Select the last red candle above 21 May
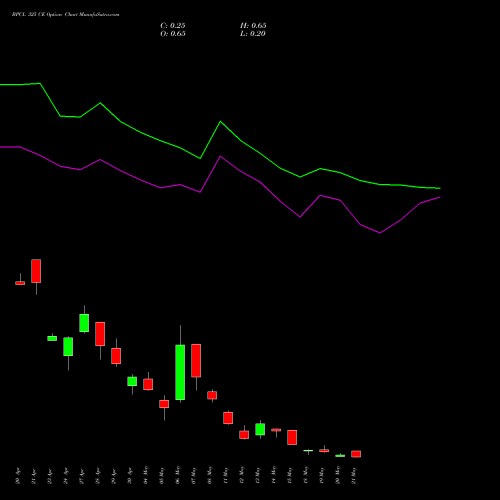This screenshot has width=500, height=500. (x=356, y=454)
